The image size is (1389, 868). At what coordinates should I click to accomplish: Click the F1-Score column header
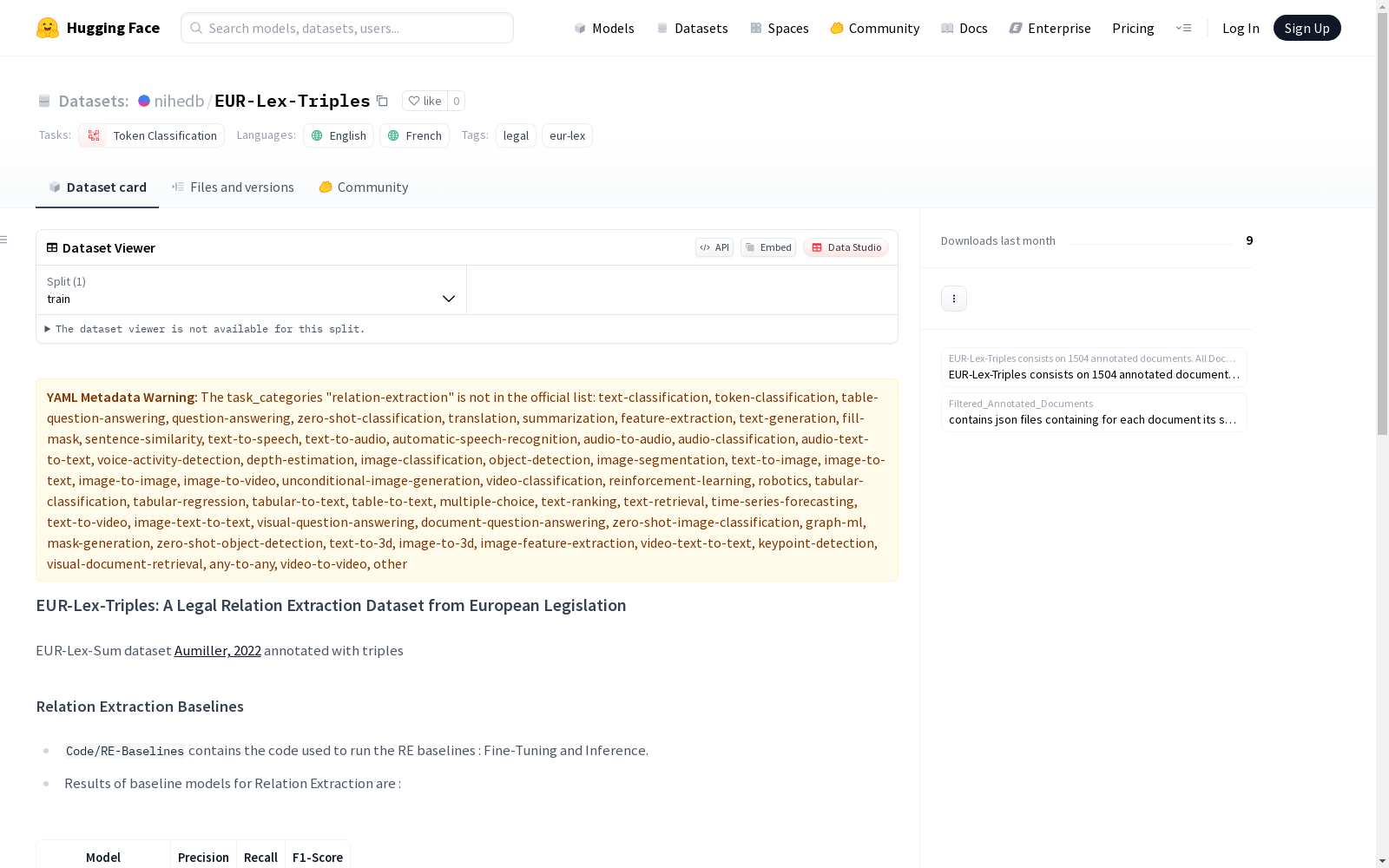coord(318,858)
